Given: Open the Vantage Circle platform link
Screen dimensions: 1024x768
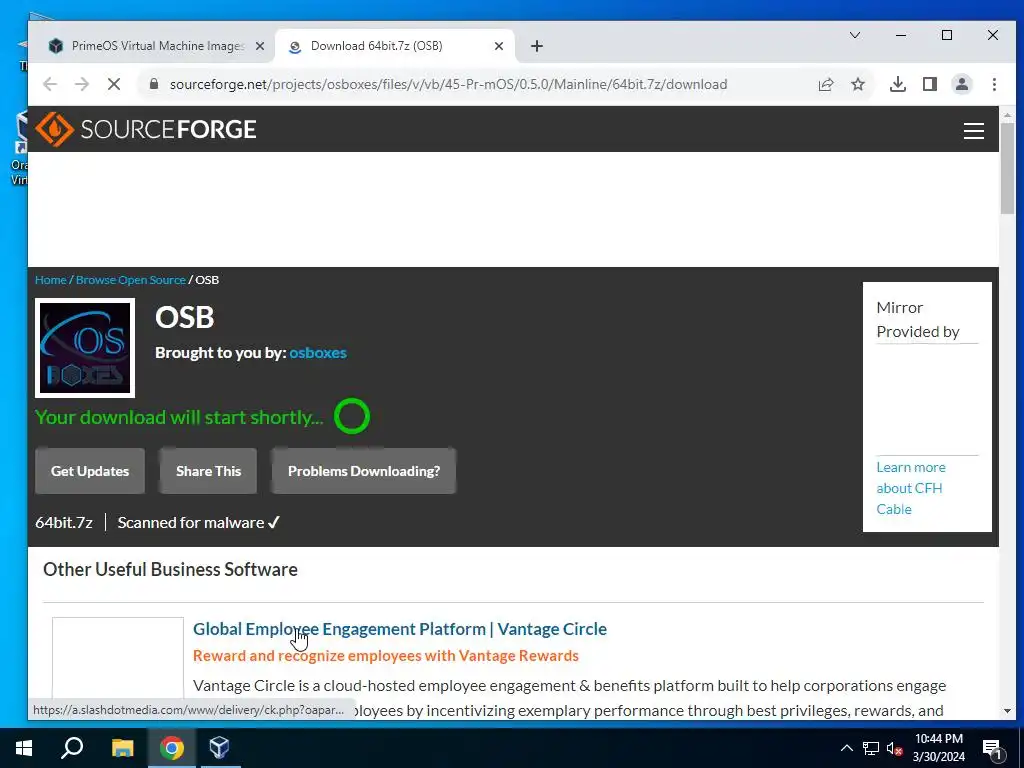Looking at the screenshot, I should [x=400, y=629].
